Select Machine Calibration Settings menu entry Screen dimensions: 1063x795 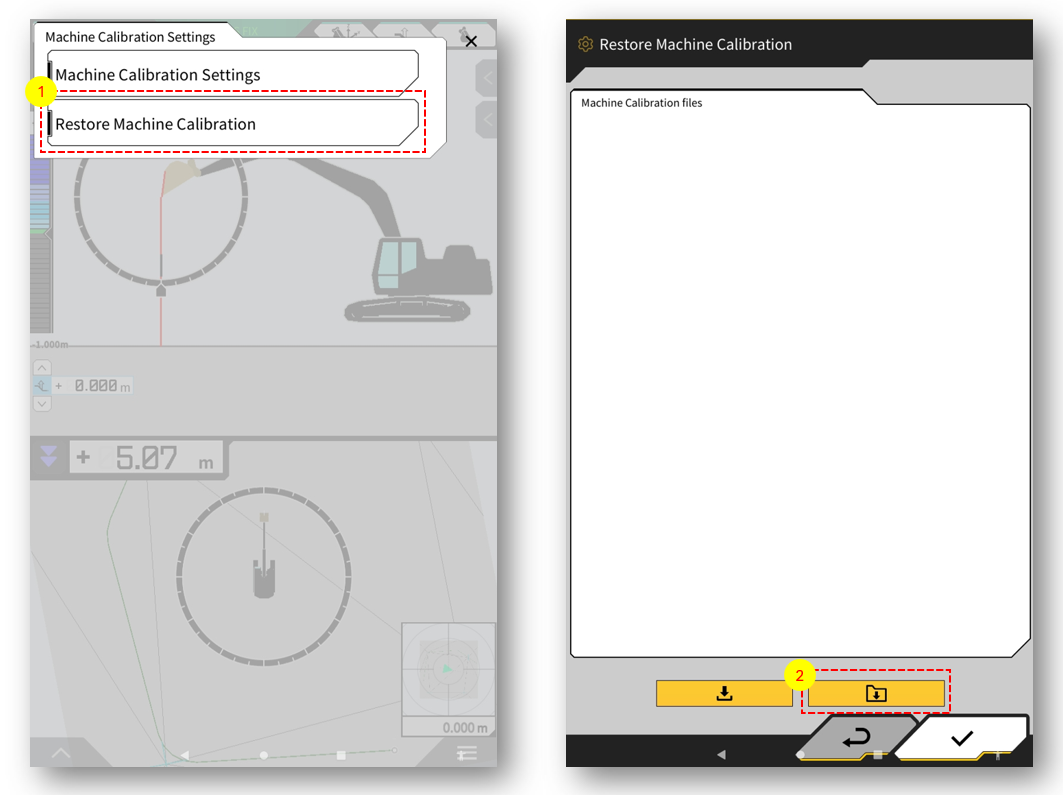233,75
